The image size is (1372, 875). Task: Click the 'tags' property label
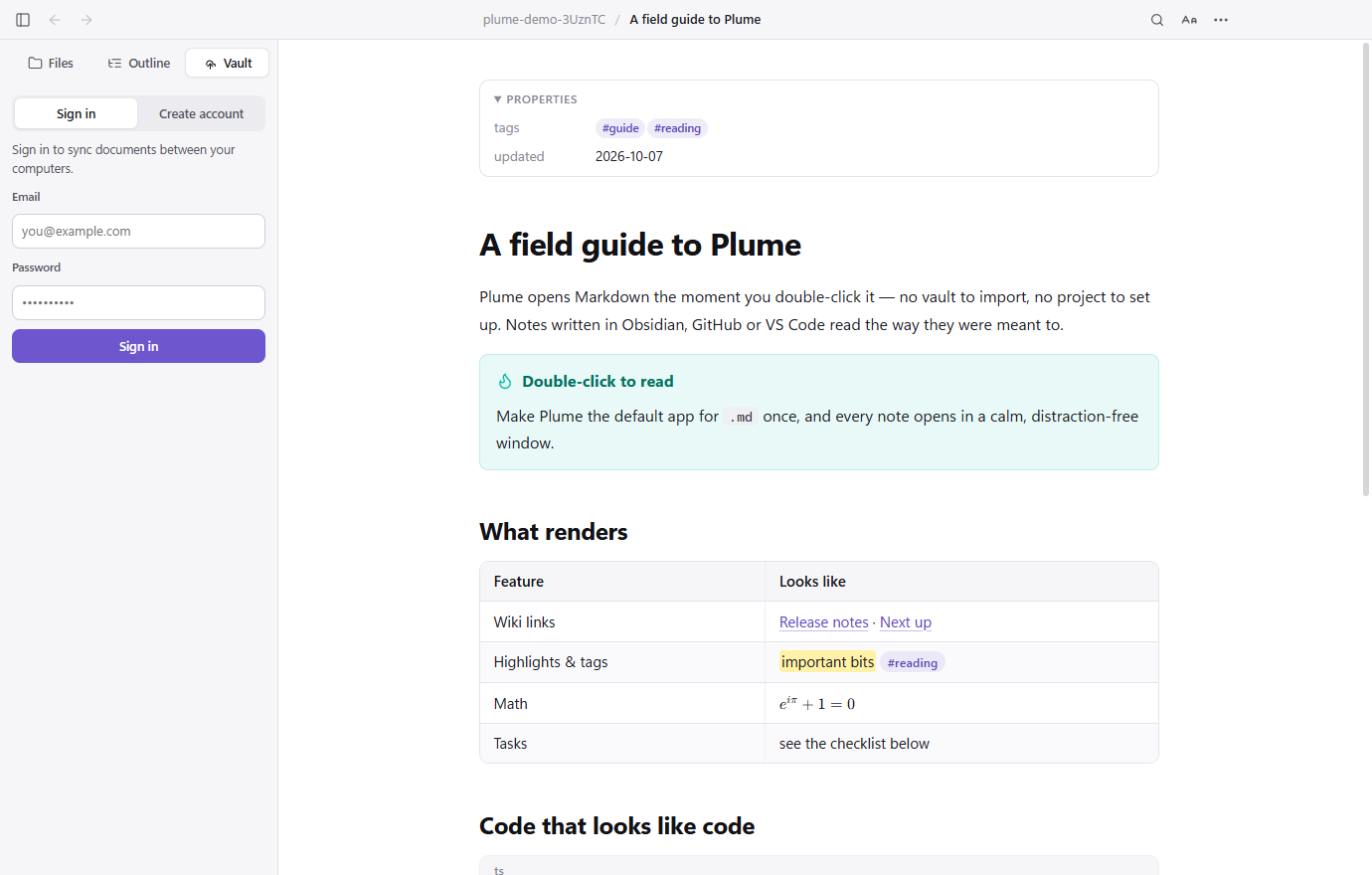507,128
